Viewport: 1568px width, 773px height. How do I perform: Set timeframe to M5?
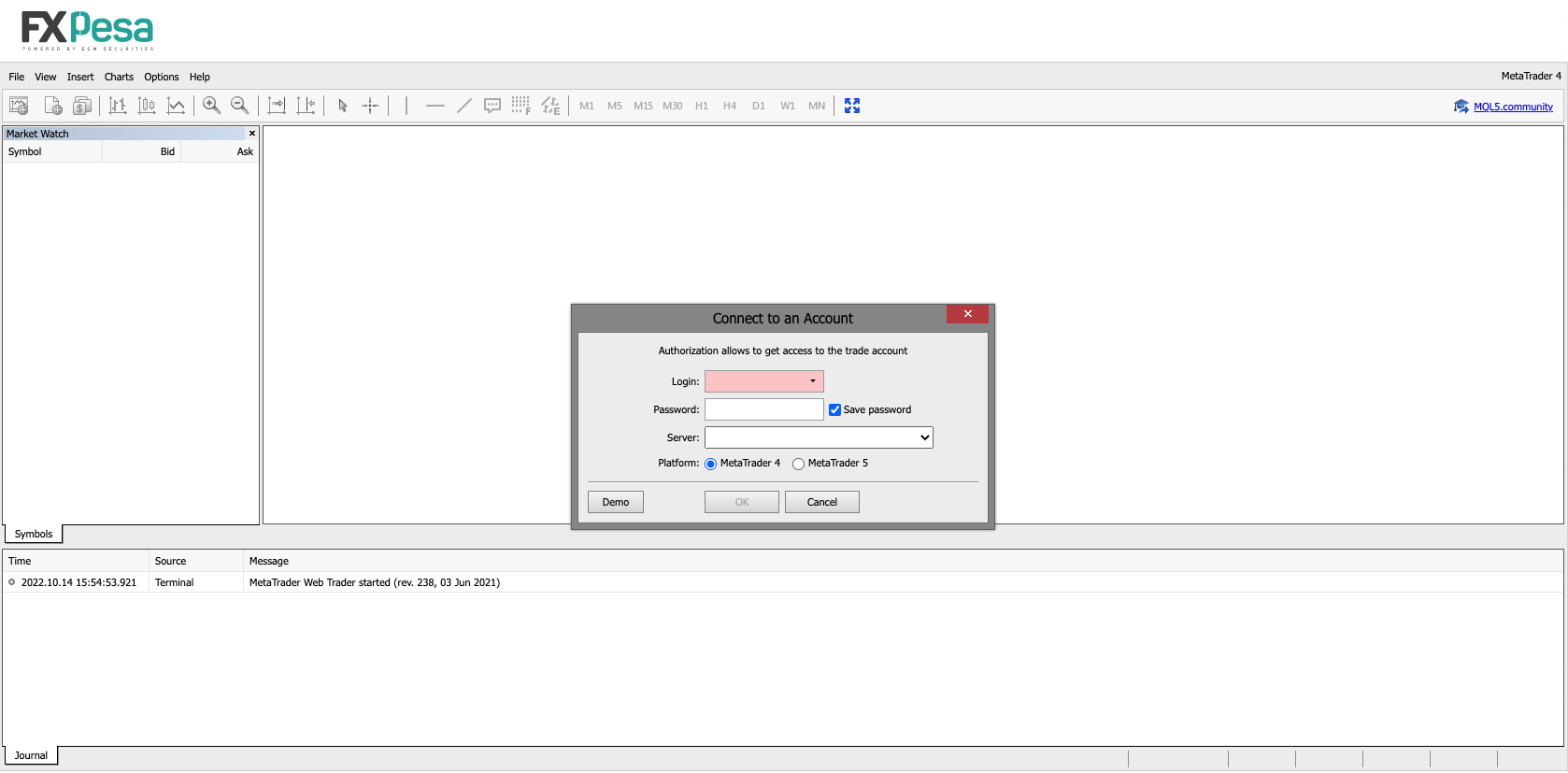point(615,106)
